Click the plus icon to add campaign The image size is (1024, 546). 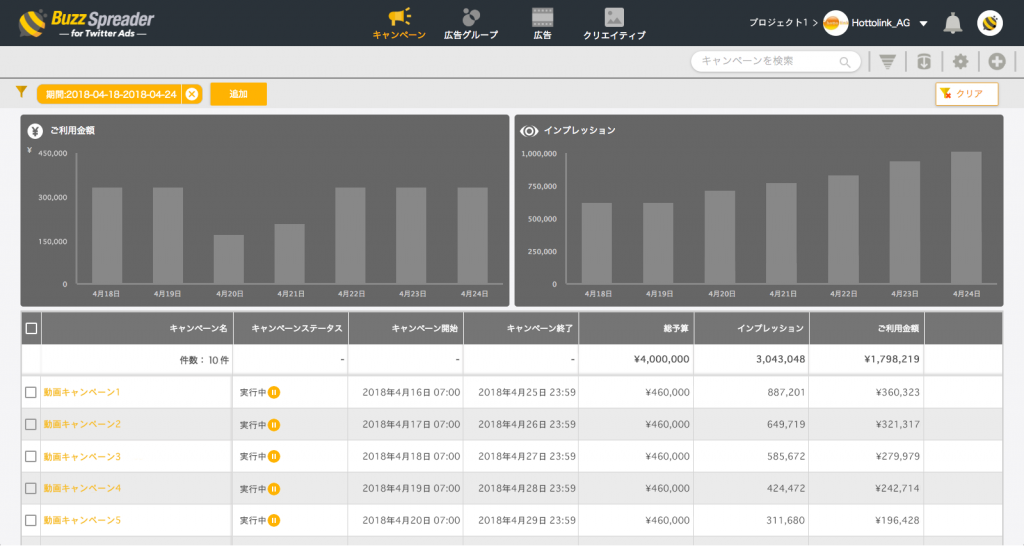pyautogui.click(x=997, y=61)
